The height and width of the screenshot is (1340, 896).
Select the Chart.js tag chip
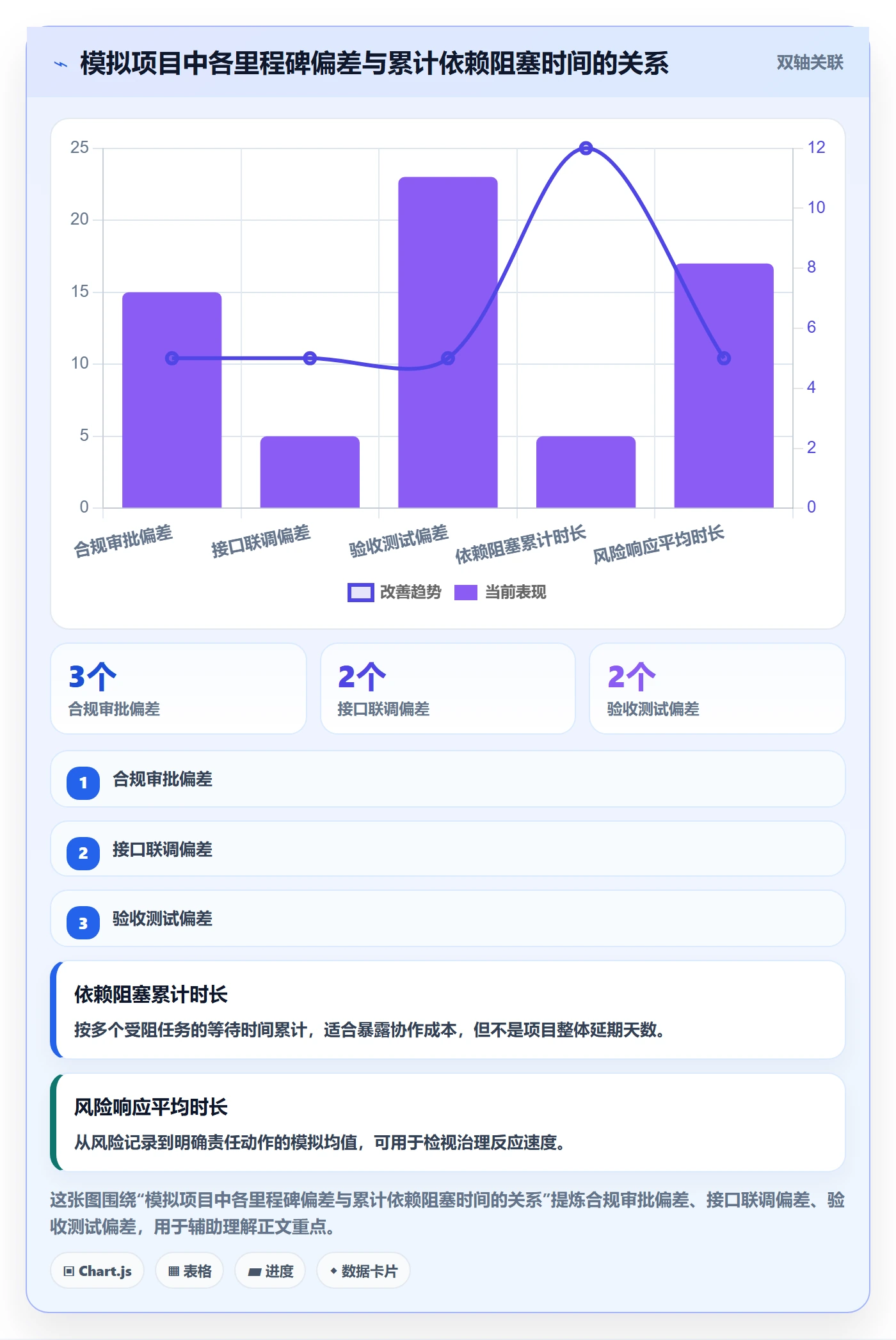97,1271
